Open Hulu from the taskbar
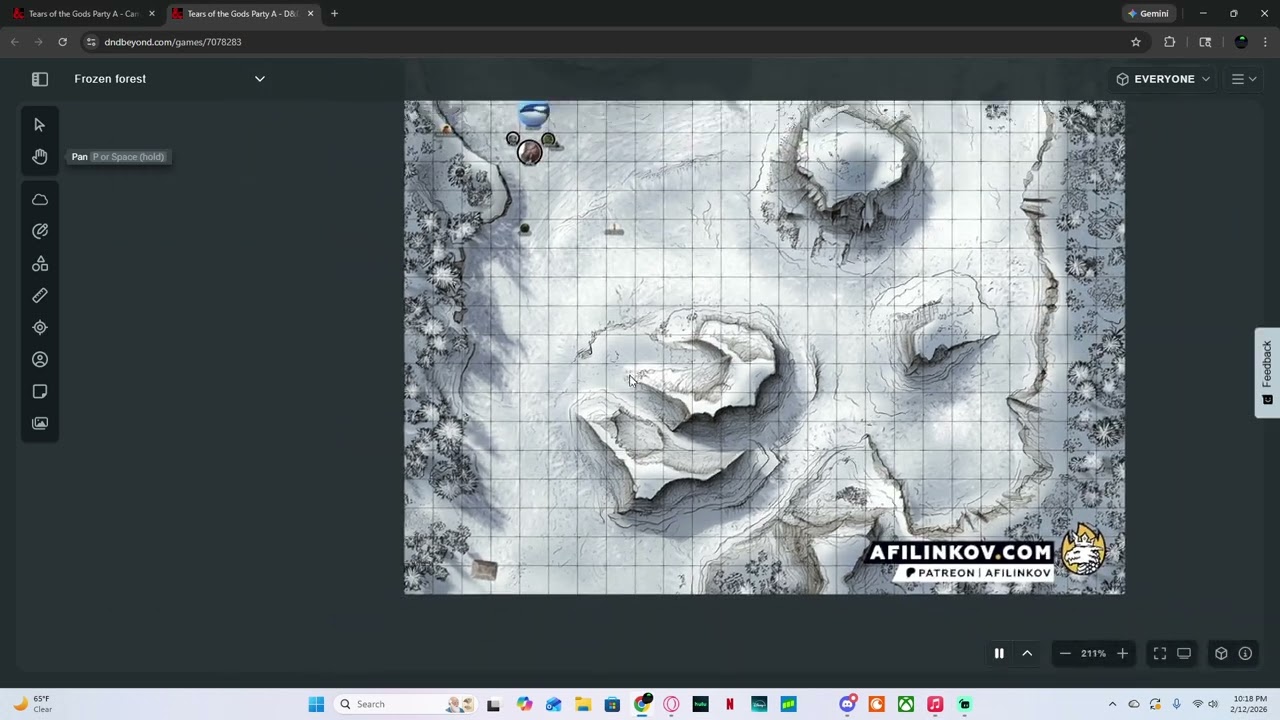Viewport: 1280px width, 720px height. 700,704
